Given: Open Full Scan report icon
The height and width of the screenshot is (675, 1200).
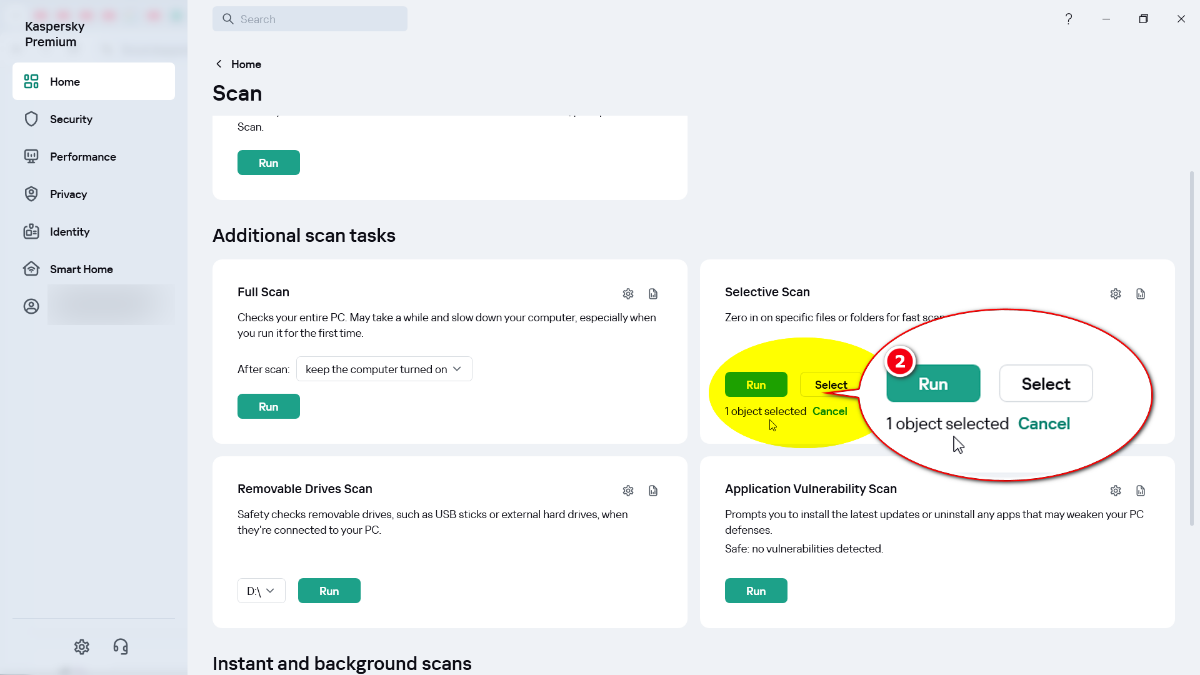Looking at the screenshot, I should (653, 294).
